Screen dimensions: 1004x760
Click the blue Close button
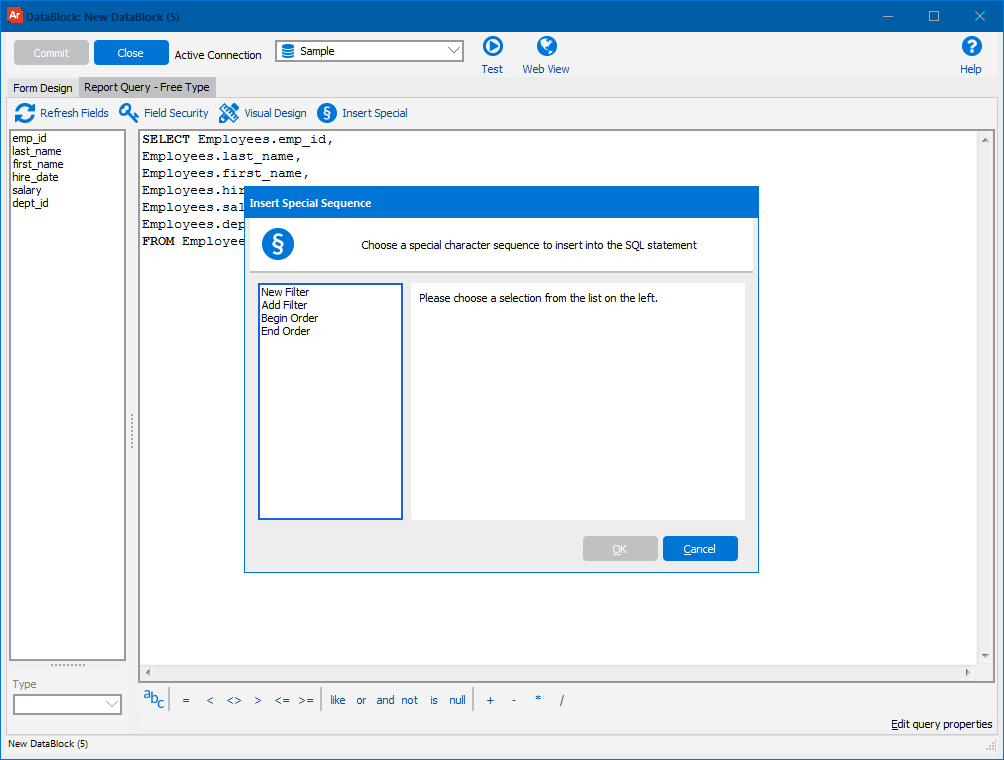point(131,53)
